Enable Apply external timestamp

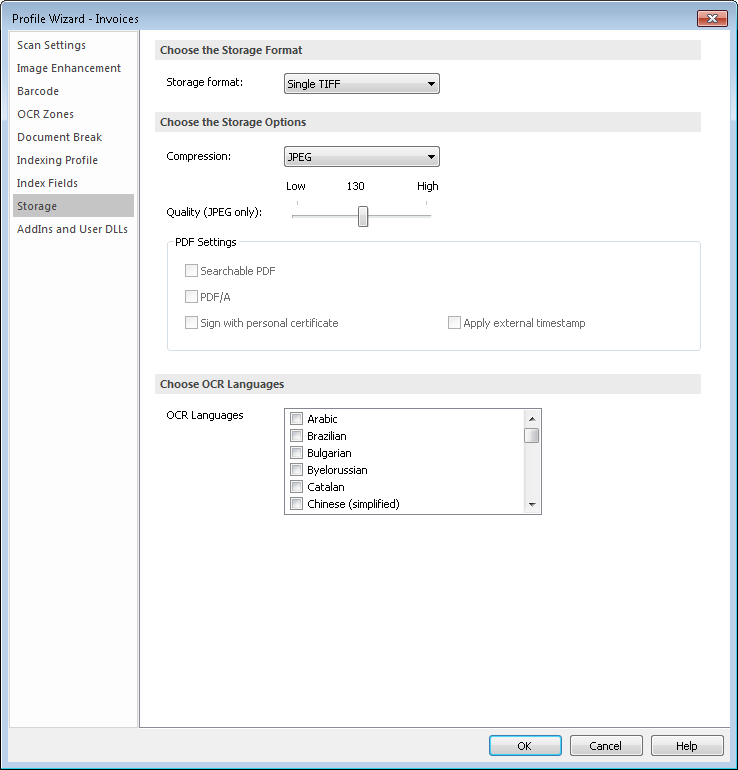pos(454,323)
